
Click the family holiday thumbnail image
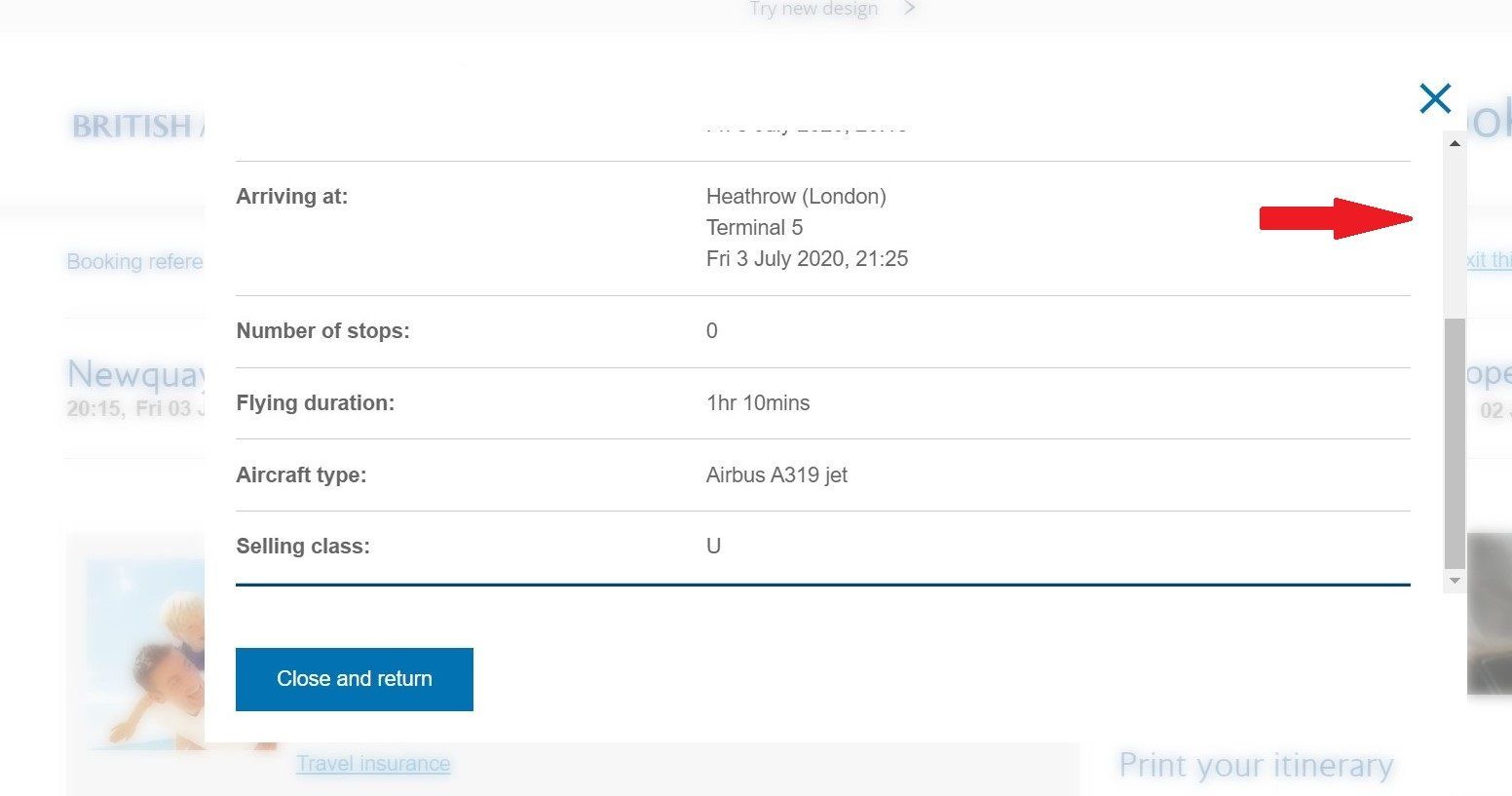pos(146,653)
